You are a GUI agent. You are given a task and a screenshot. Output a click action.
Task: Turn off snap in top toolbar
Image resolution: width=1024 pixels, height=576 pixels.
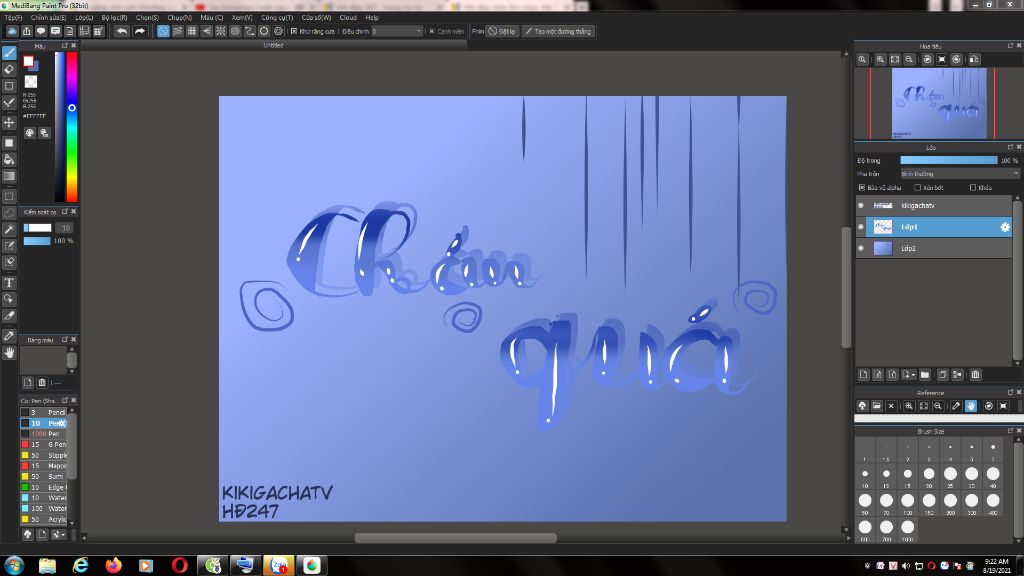tap(163, 31)
